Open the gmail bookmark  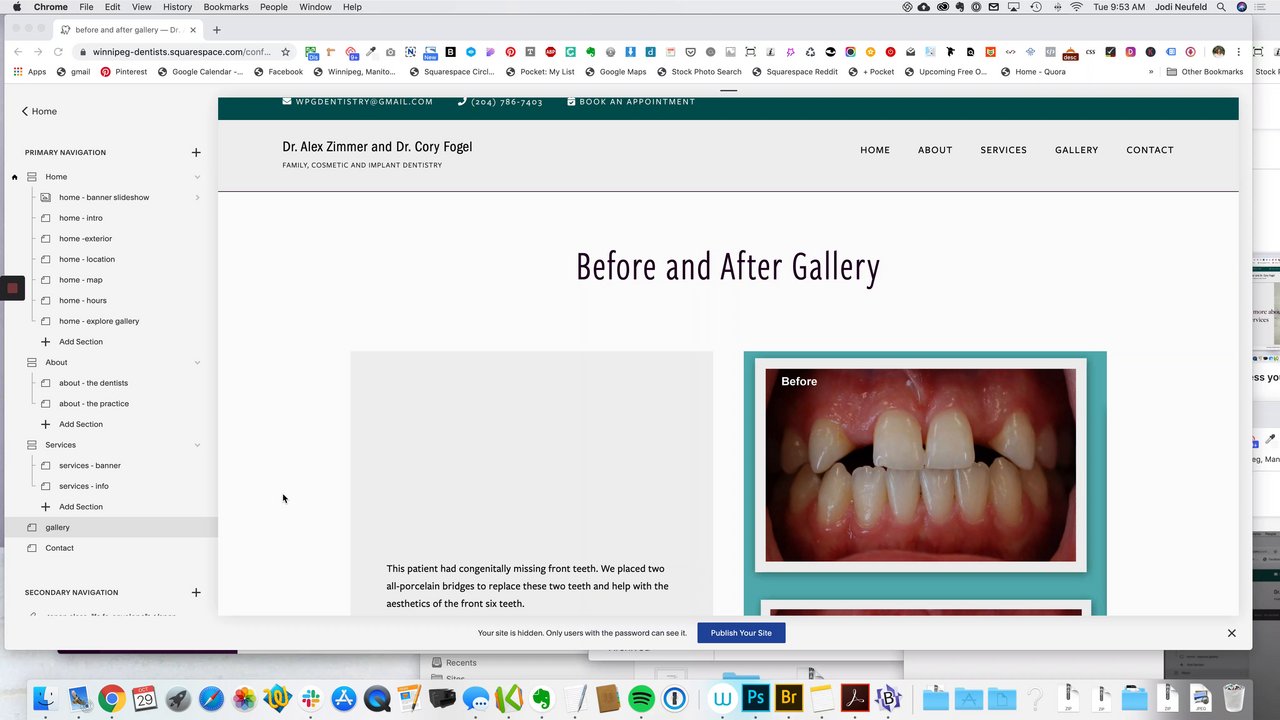[x=73, y=72]
